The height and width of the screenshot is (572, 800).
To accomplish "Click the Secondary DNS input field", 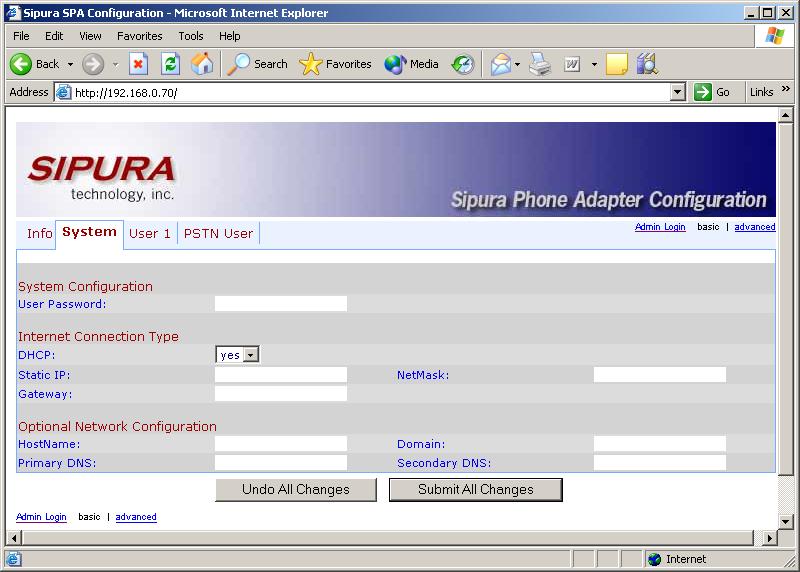I will pos(660,462).
